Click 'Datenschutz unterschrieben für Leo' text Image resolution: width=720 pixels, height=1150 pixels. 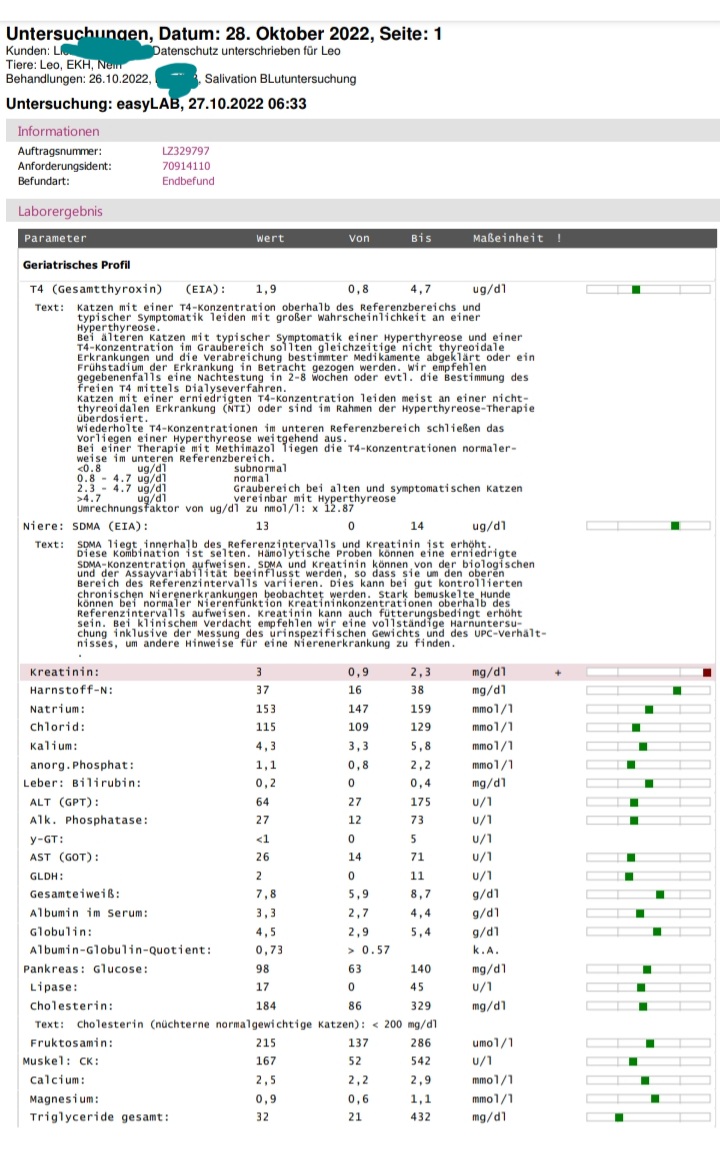coord(246,51)
